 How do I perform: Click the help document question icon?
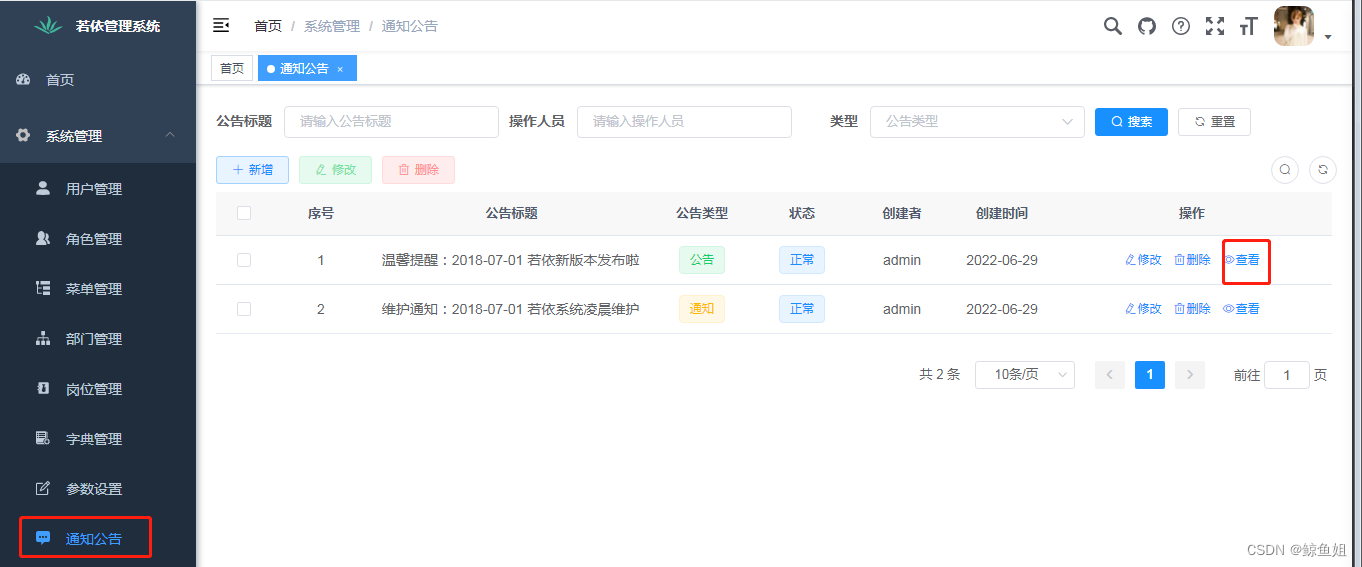point(1180,26)
